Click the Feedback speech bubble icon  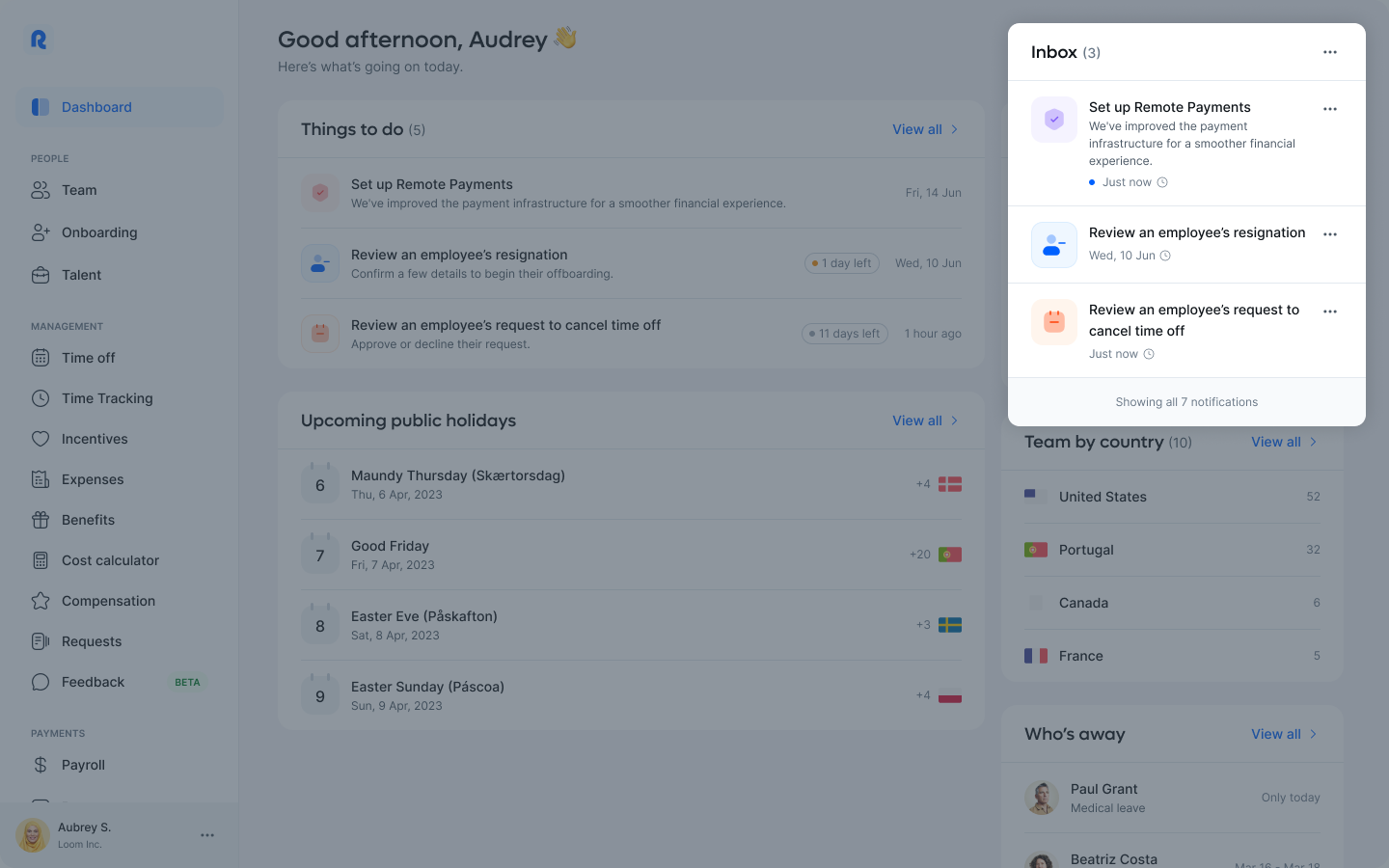pyautogui.click(x=41, y=682)
